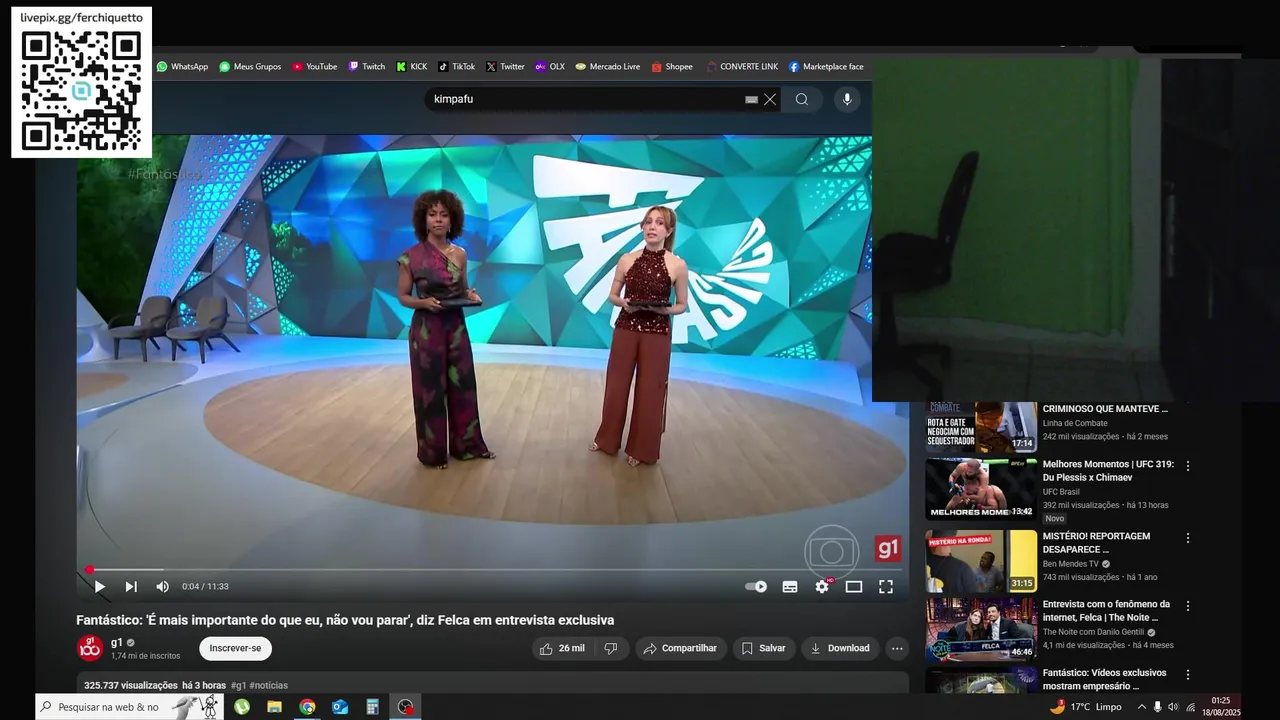Screen dimensions: 1280x720
Task: Open options menu for Entrevista Felca video
Action: [1188, 606]
